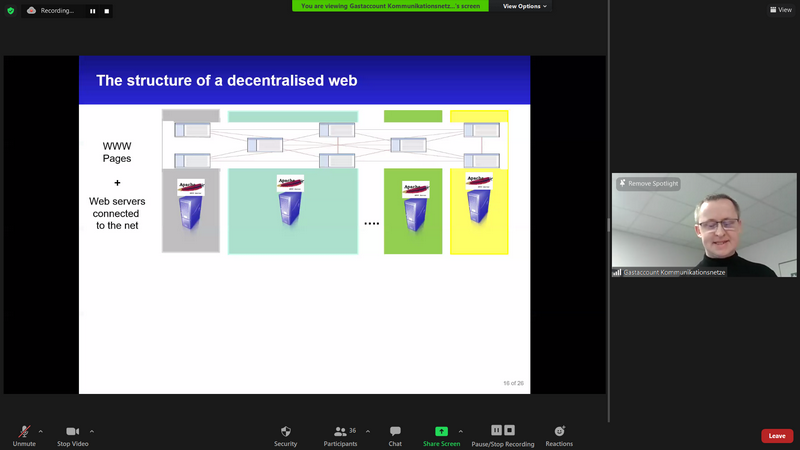
Task: Pause the cloud recording in top bar
Action: point(92,11)
